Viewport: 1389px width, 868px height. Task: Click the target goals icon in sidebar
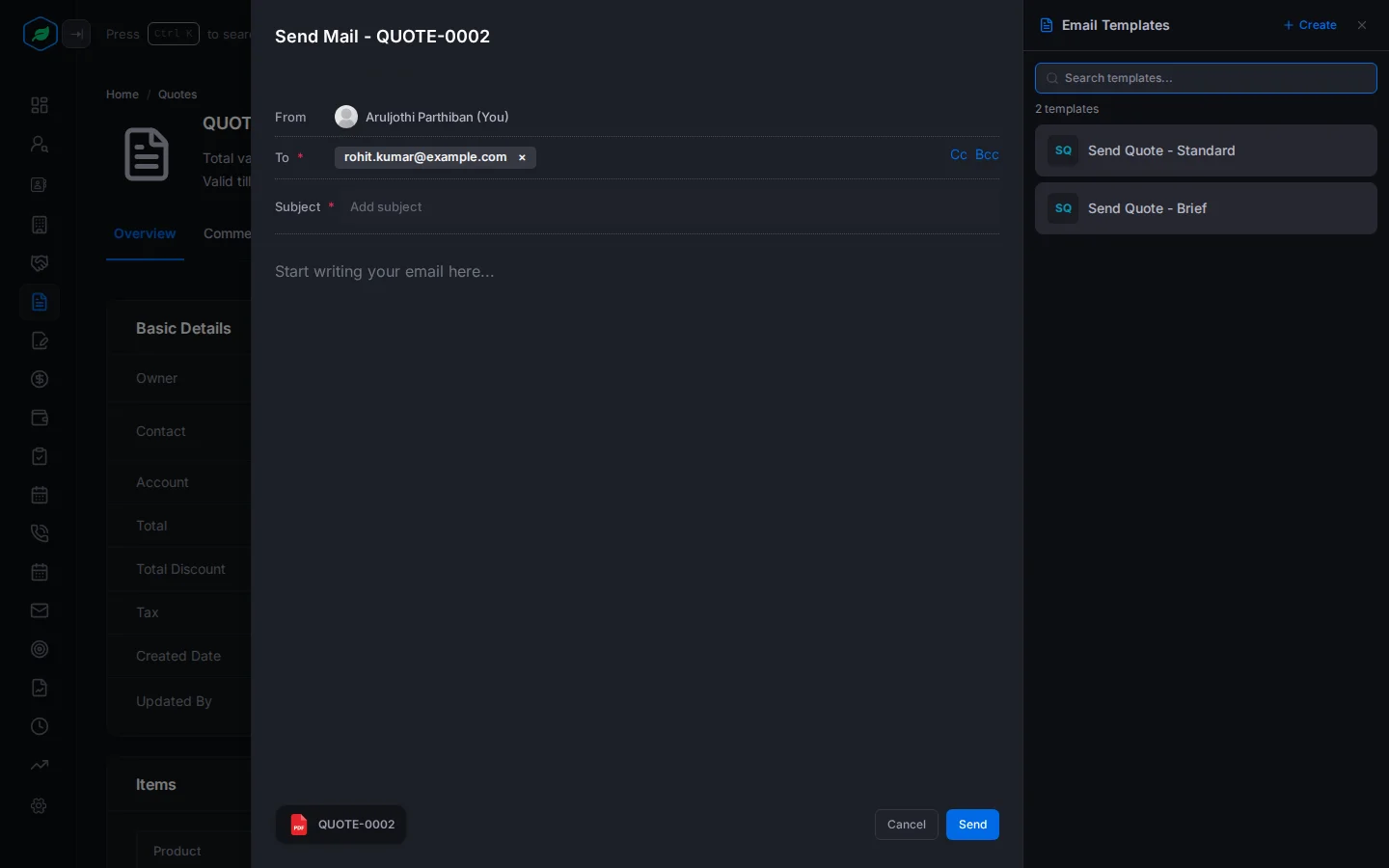(40, 649)
